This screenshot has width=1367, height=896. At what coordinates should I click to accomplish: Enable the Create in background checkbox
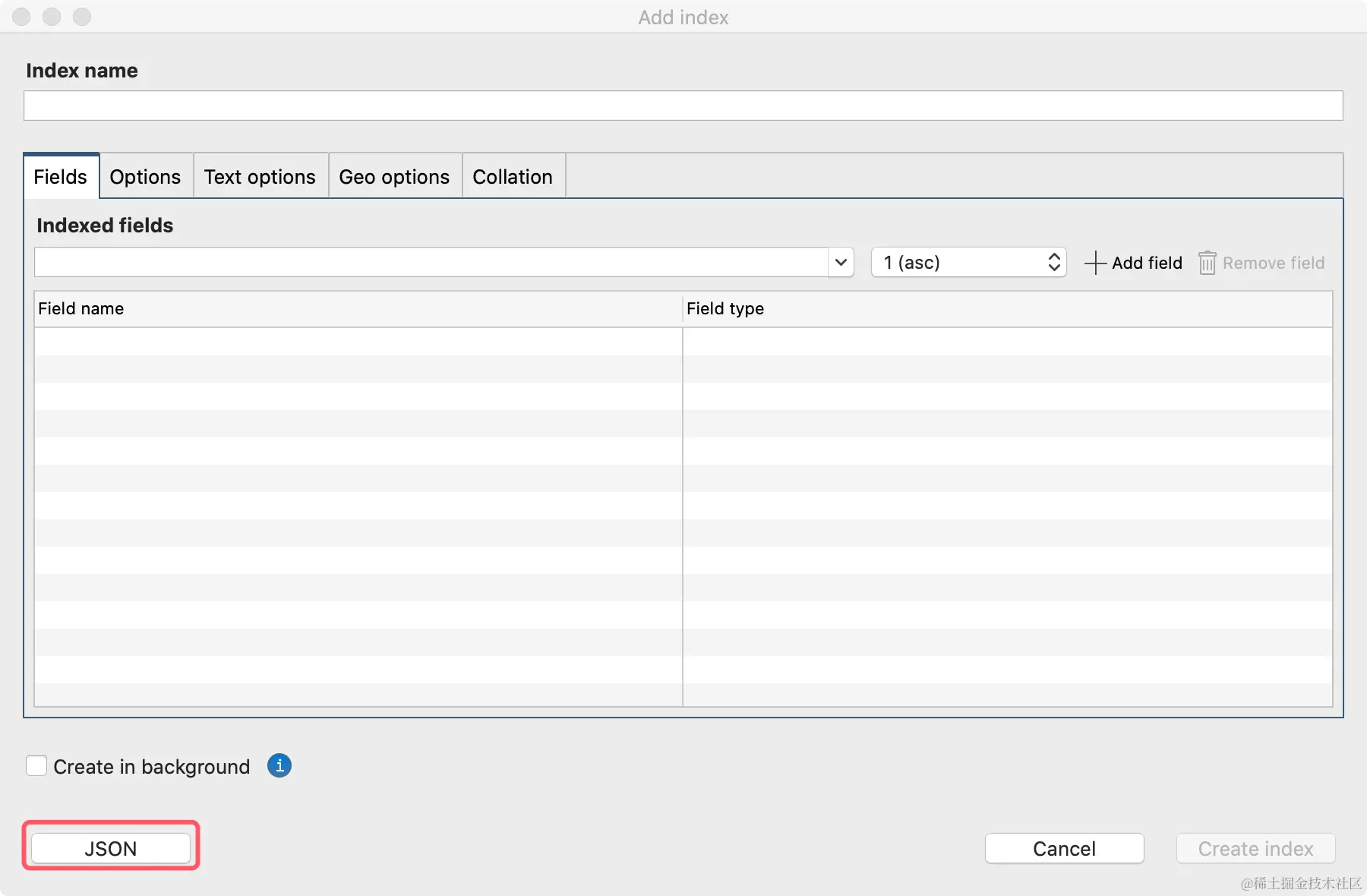point(36,765)
